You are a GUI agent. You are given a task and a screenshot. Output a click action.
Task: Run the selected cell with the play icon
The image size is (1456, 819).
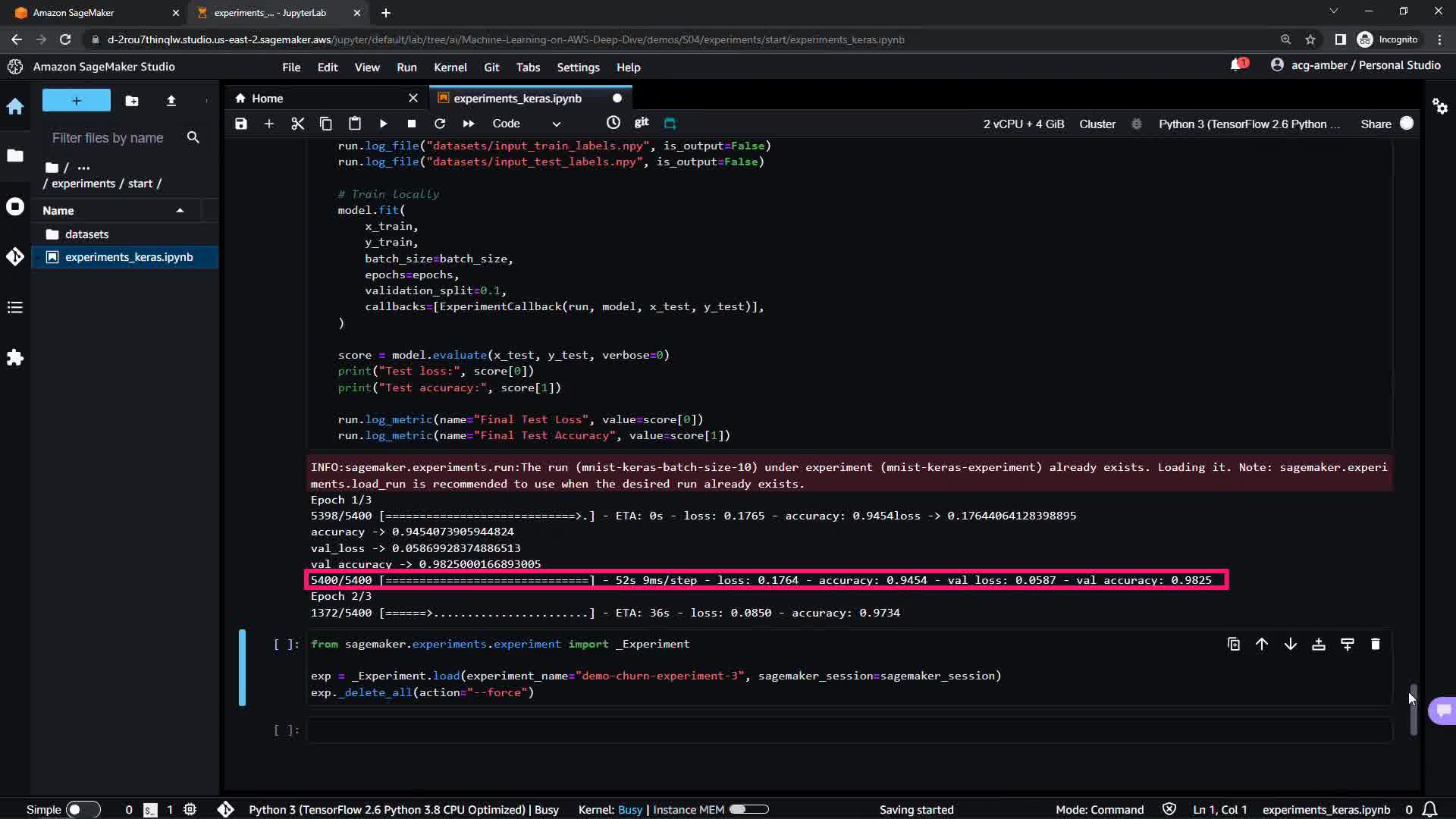(x=383, y=124)
